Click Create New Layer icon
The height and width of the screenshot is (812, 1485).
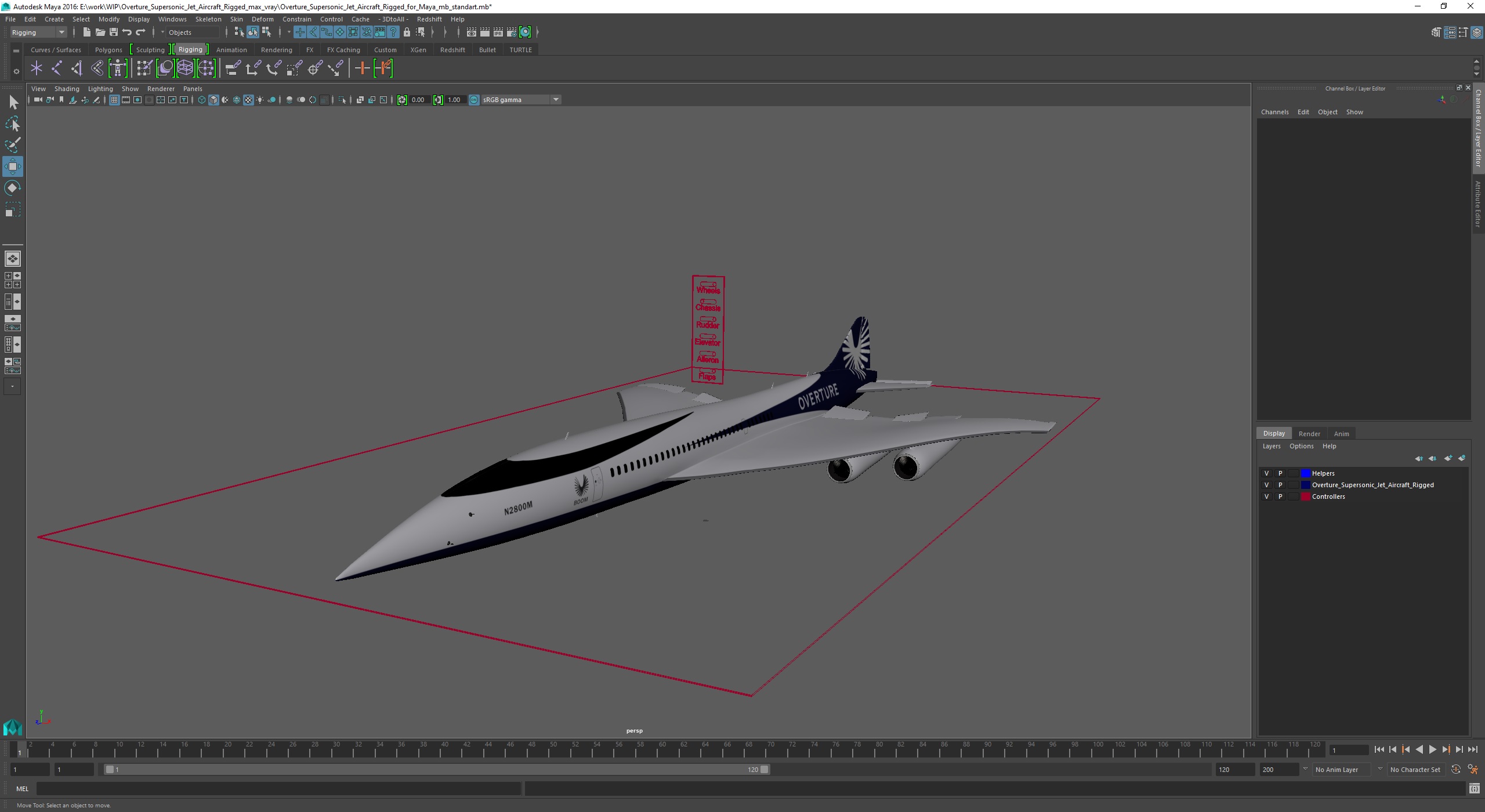click(x=1448, y=458)
